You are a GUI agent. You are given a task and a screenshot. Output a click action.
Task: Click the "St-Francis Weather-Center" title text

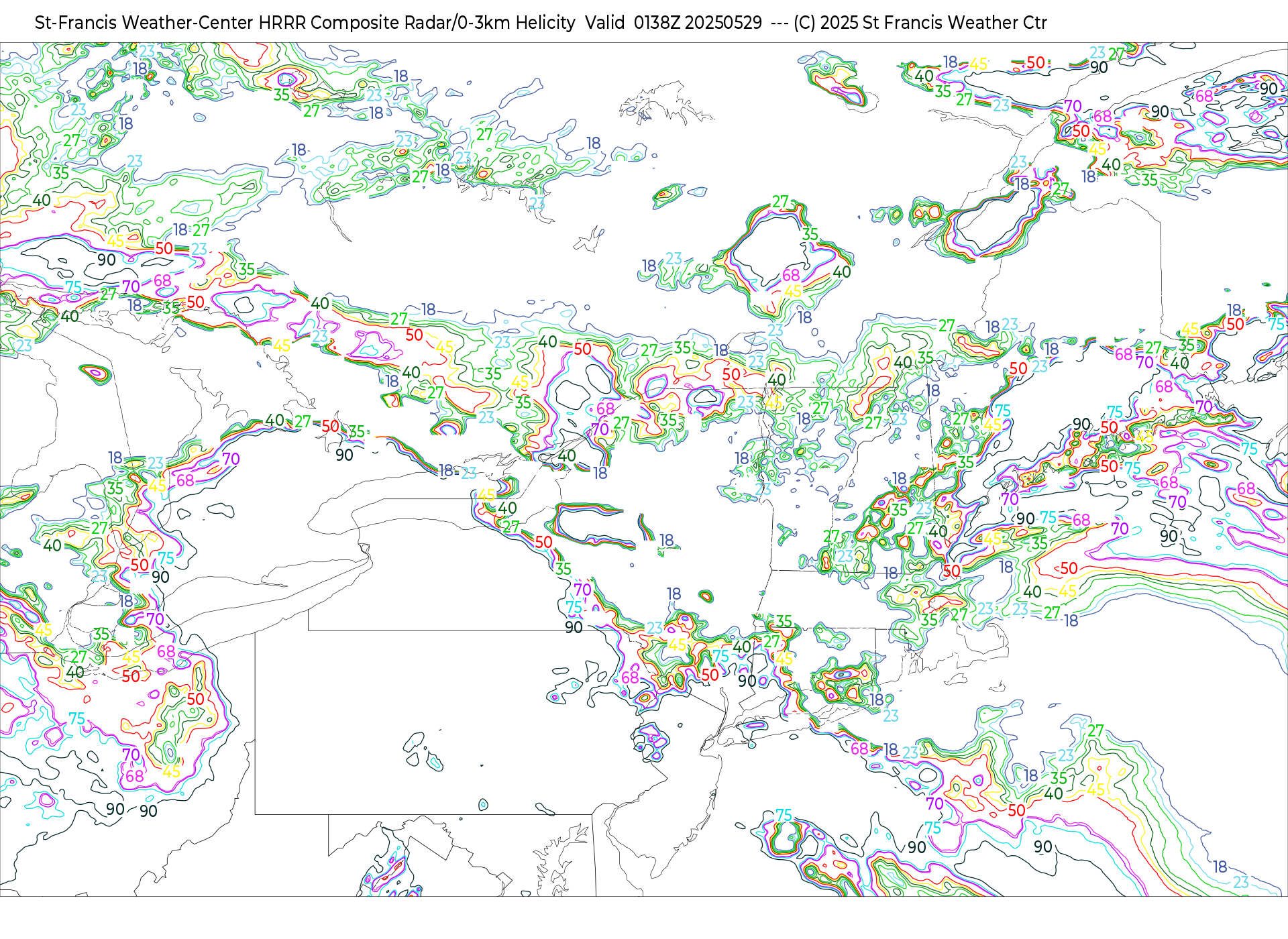point(144,23)
